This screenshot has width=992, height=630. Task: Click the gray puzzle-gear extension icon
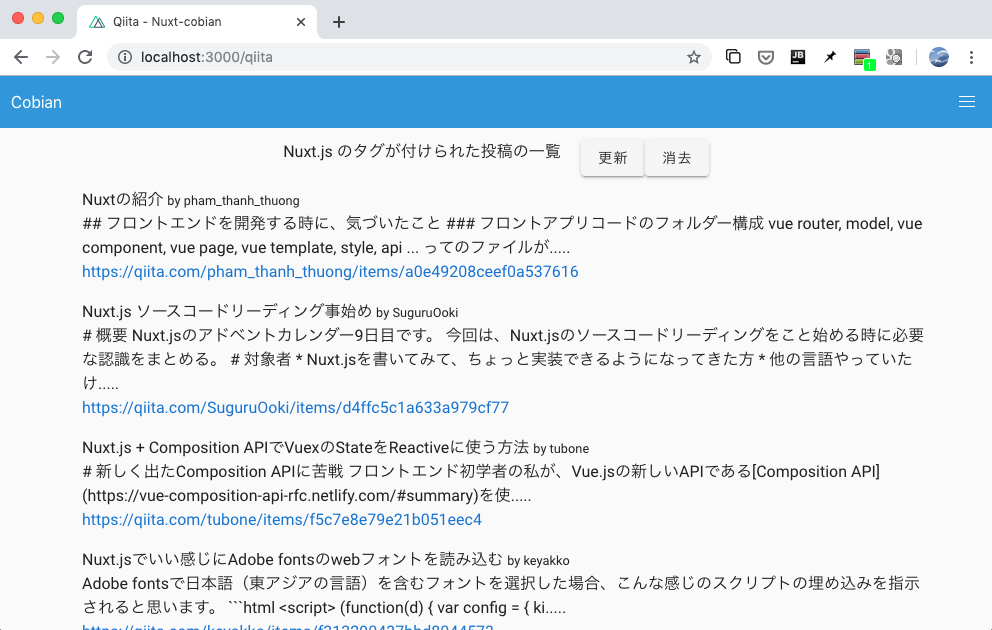894,58
